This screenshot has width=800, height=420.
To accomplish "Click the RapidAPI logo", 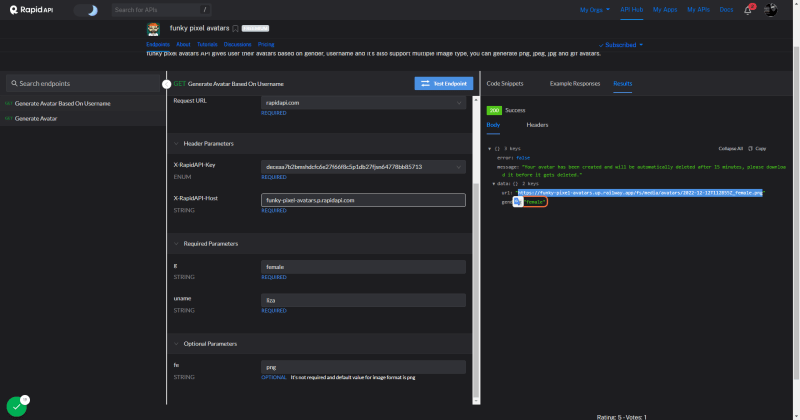I will 31,10.
